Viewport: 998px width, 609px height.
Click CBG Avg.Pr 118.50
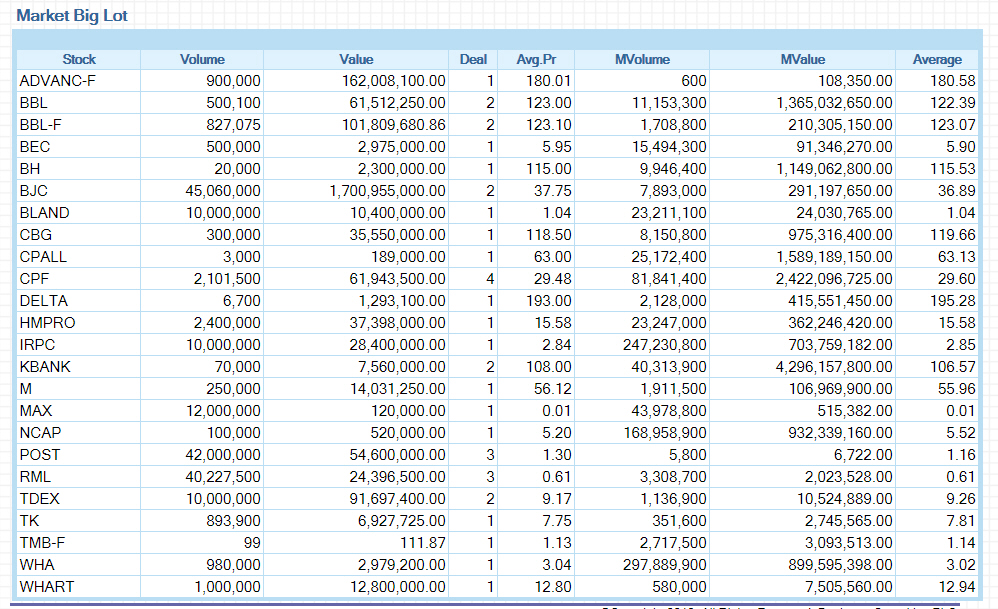[549, 235]
